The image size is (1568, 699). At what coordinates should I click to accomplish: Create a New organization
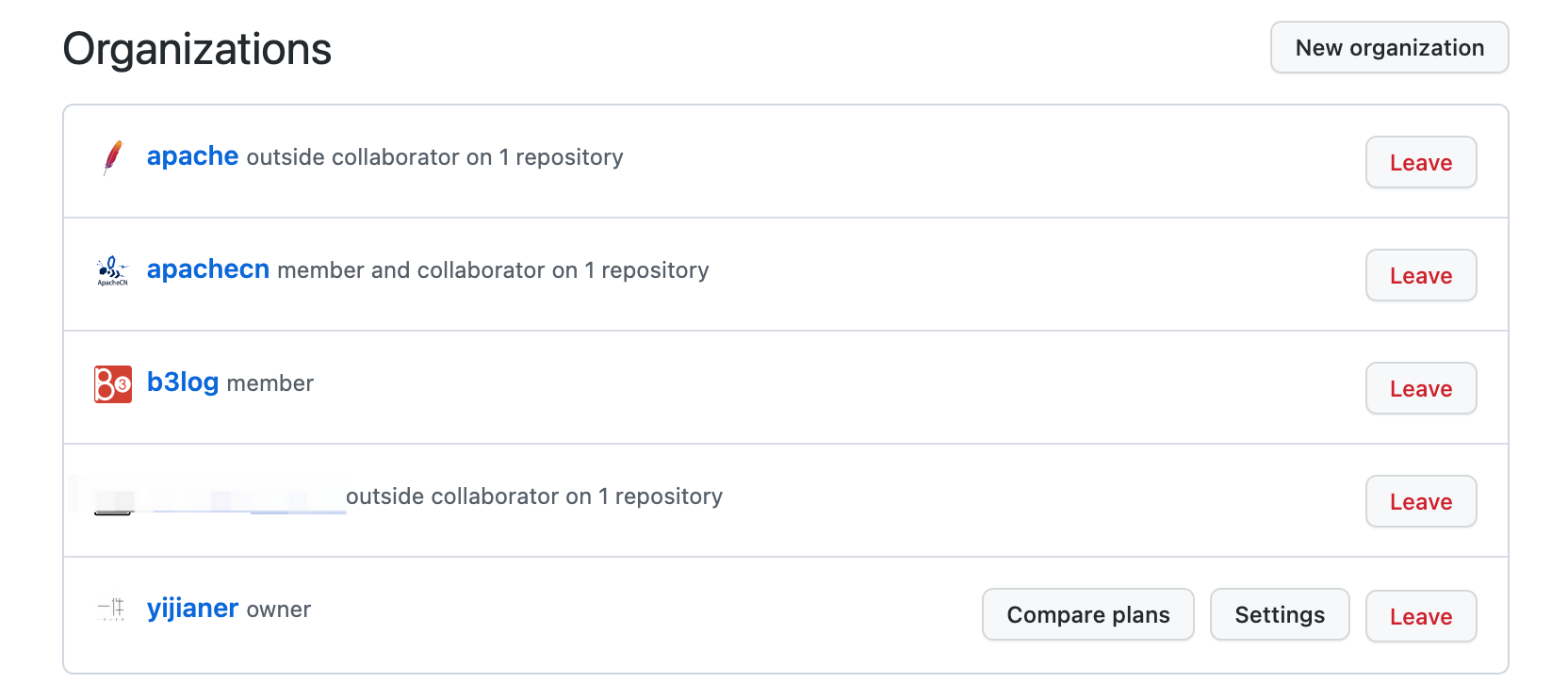coord(1388,48)
